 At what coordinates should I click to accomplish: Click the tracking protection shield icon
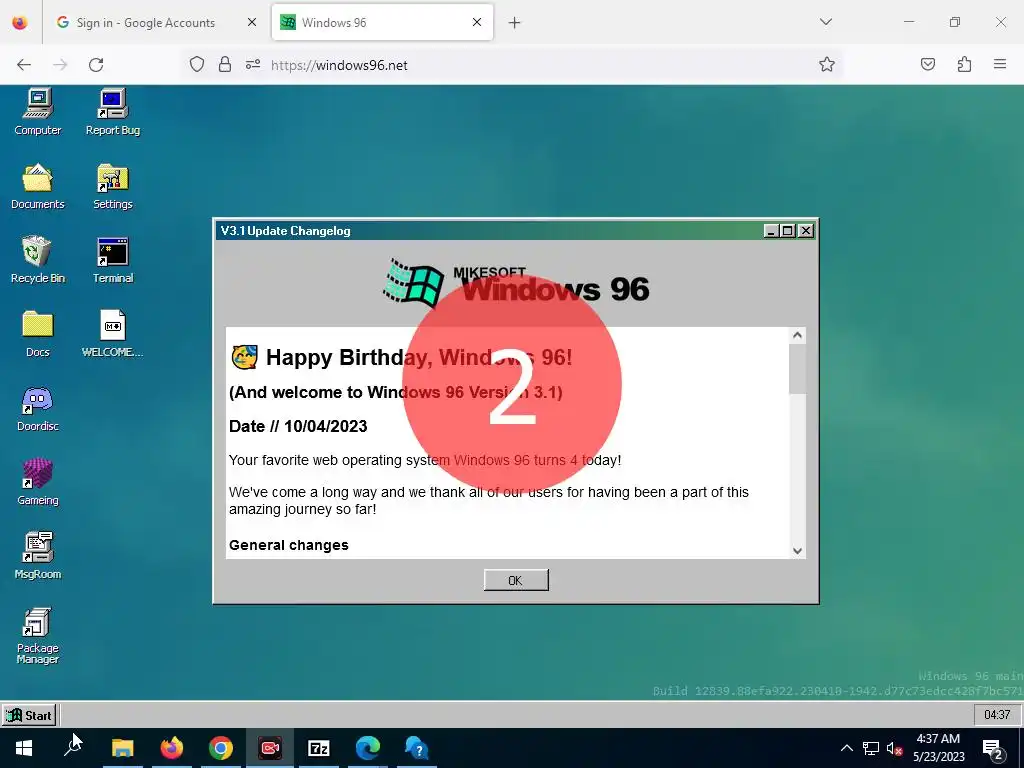[197, 65]
